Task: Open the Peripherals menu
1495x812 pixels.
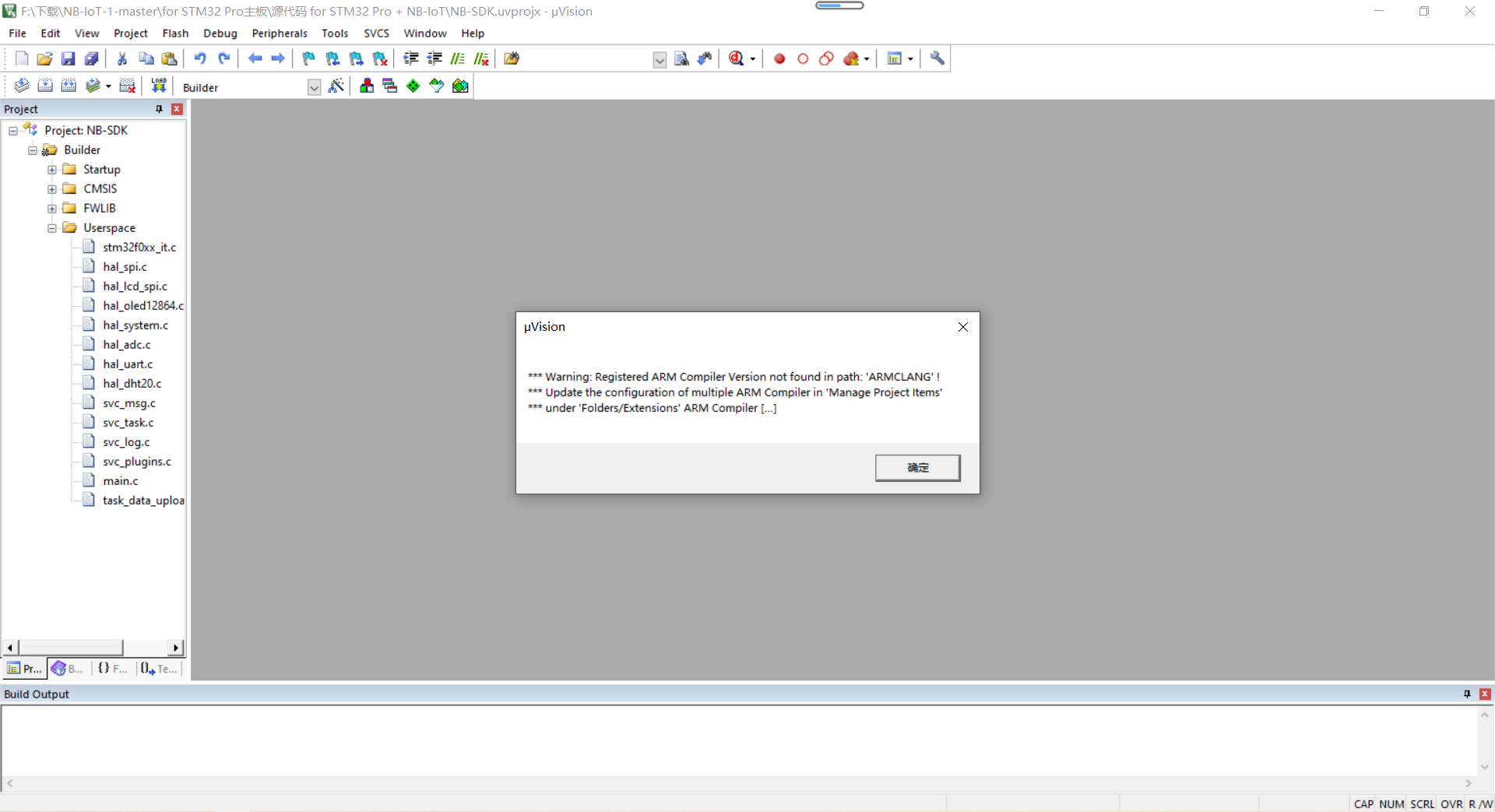Action: [x=280, y=33]
